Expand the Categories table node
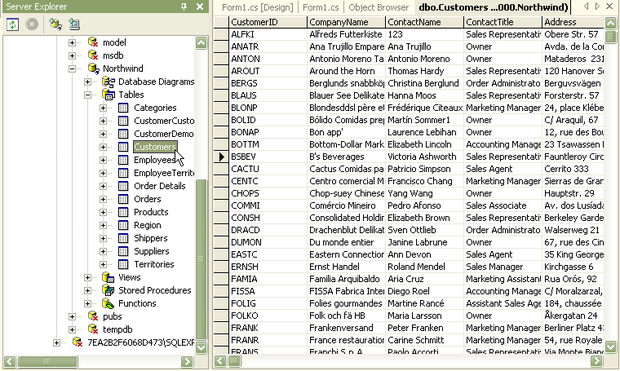 coord(103,108)
